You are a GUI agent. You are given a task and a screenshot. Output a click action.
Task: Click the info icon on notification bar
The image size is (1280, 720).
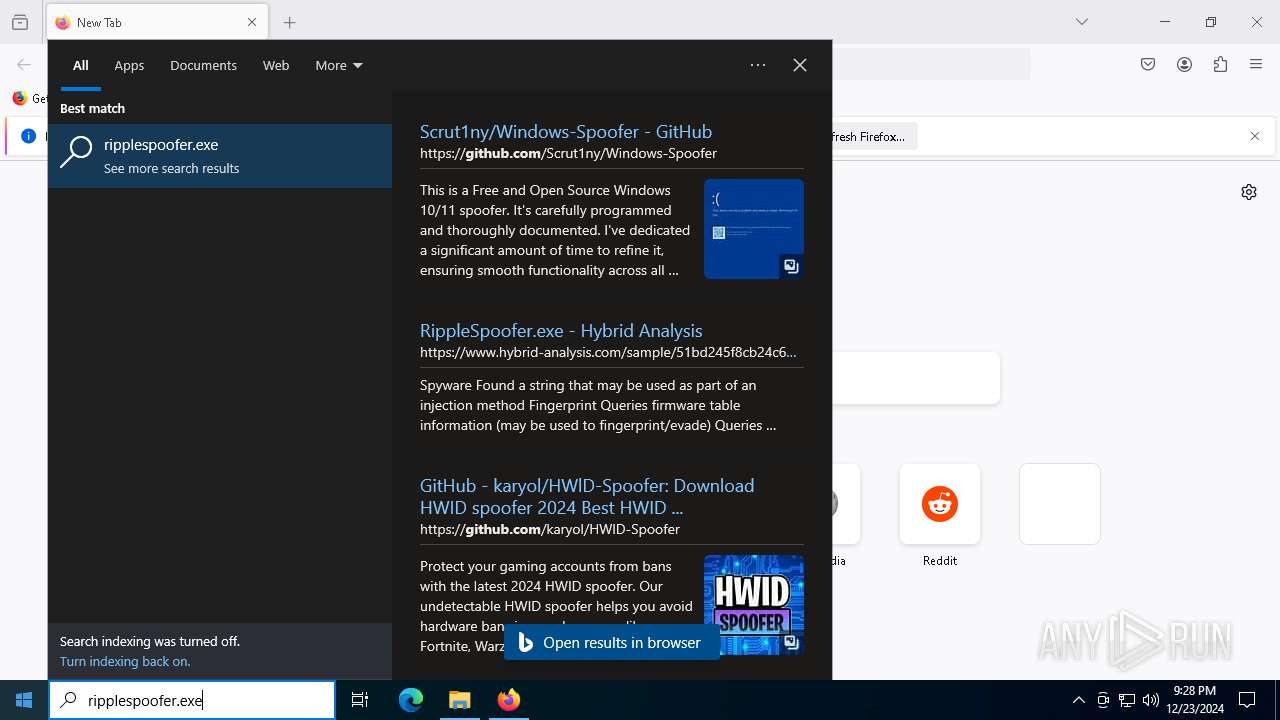point(28,136)
